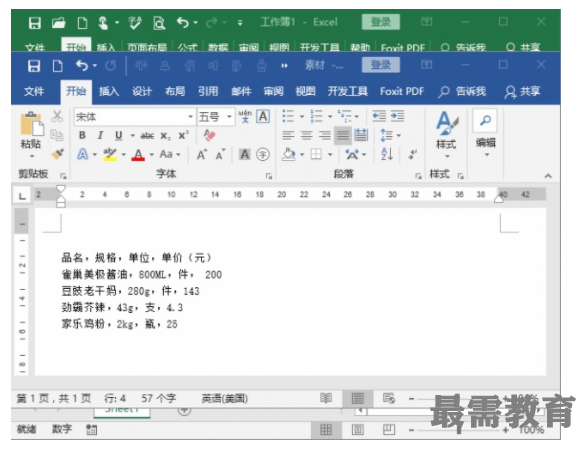Insert enclosed character icon
Image resolution: width=582 pixels, height=451 pixels.
(x=263, y=154)
